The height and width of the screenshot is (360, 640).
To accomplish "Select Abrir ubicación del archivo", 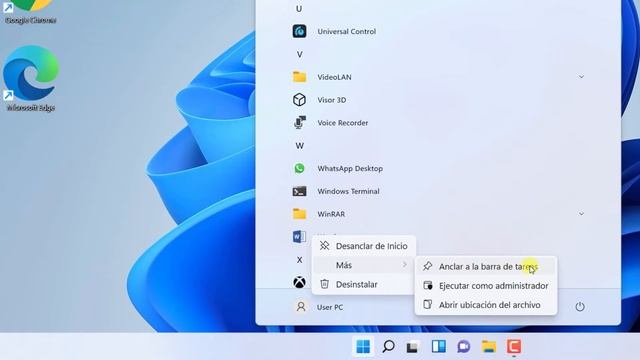I will [486, 305].
